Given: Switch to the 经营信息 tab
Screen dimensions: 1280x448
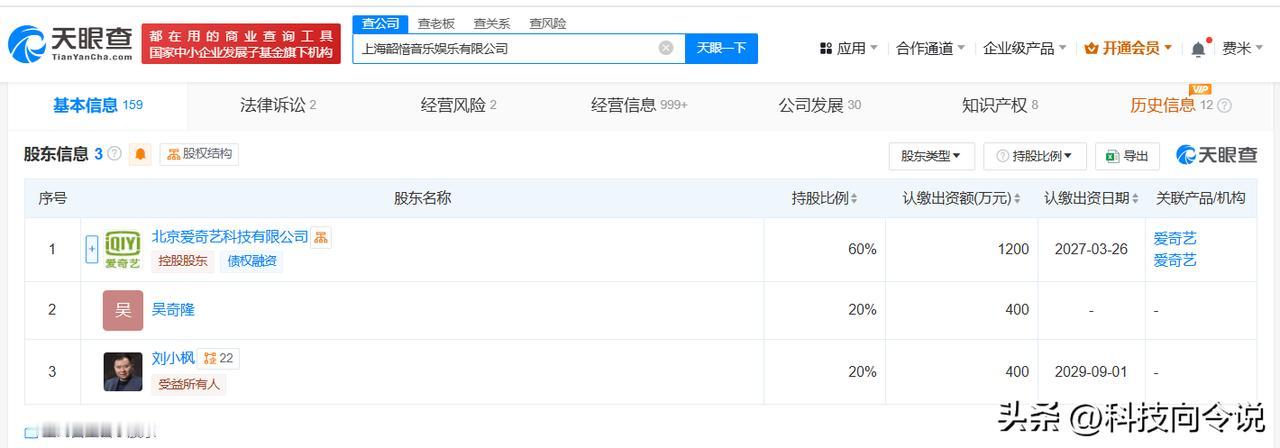Looking at the screenshot, I should 639,105.
